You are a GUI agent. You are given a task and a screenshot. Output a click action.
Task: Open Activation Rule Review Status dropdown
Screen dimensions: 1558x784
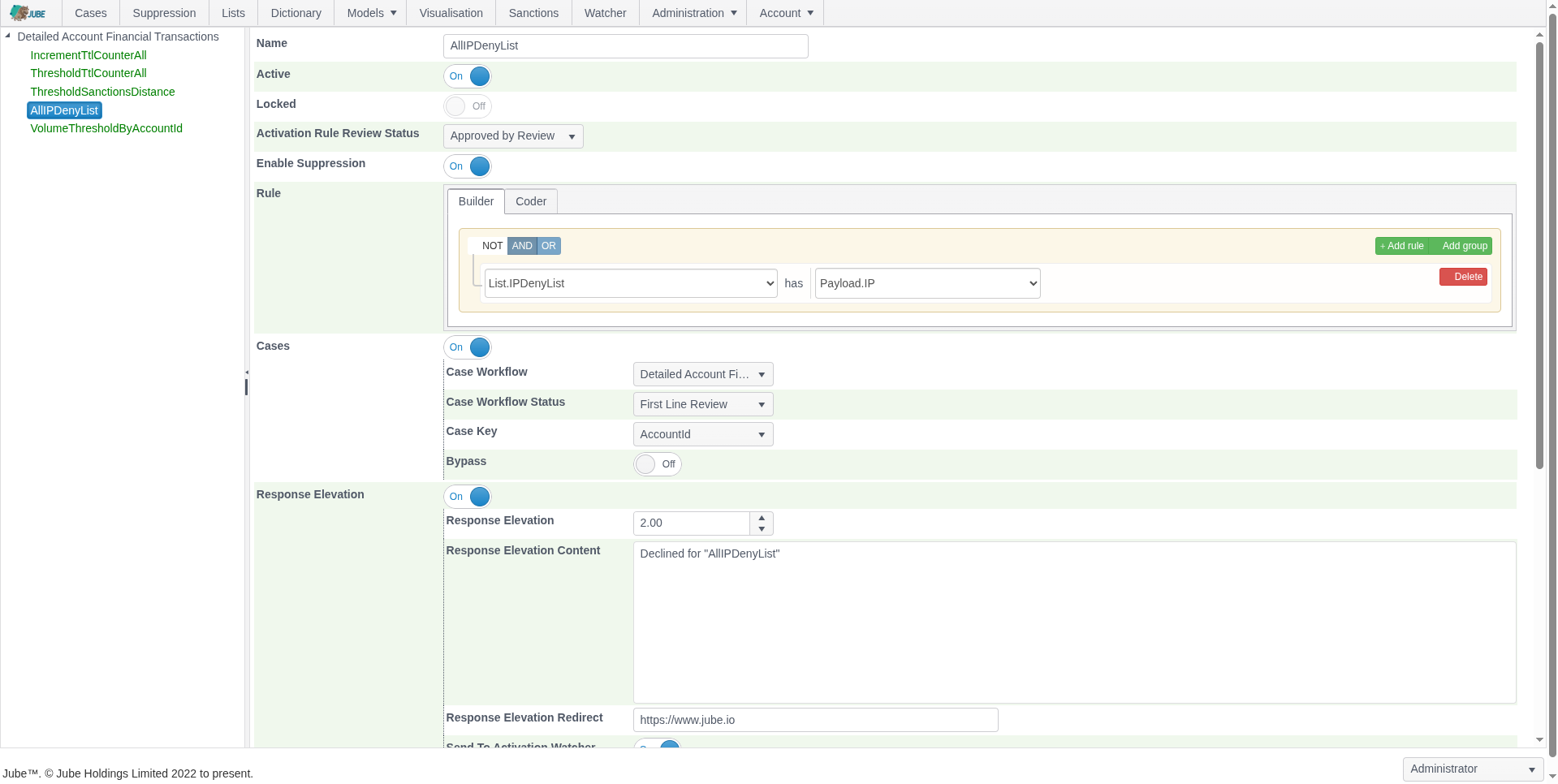coord(513,136)
